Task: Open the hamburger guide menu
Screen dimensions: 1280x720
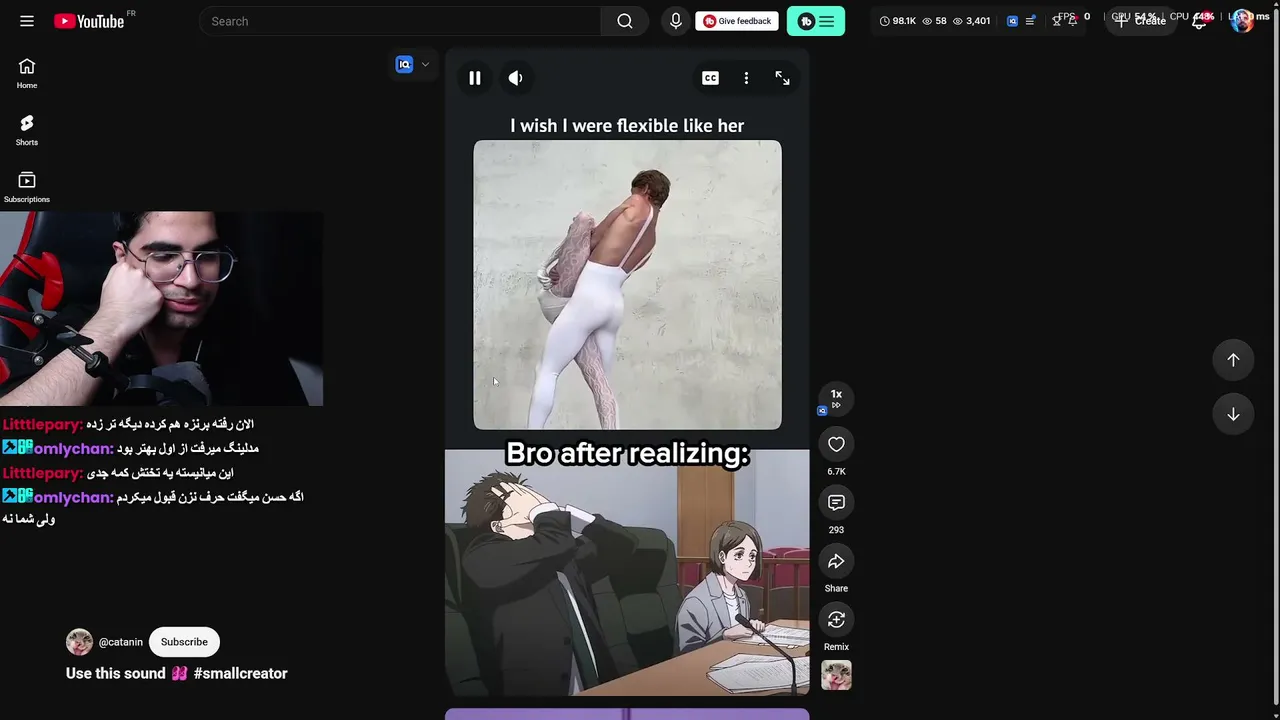Action: [27, 21]
